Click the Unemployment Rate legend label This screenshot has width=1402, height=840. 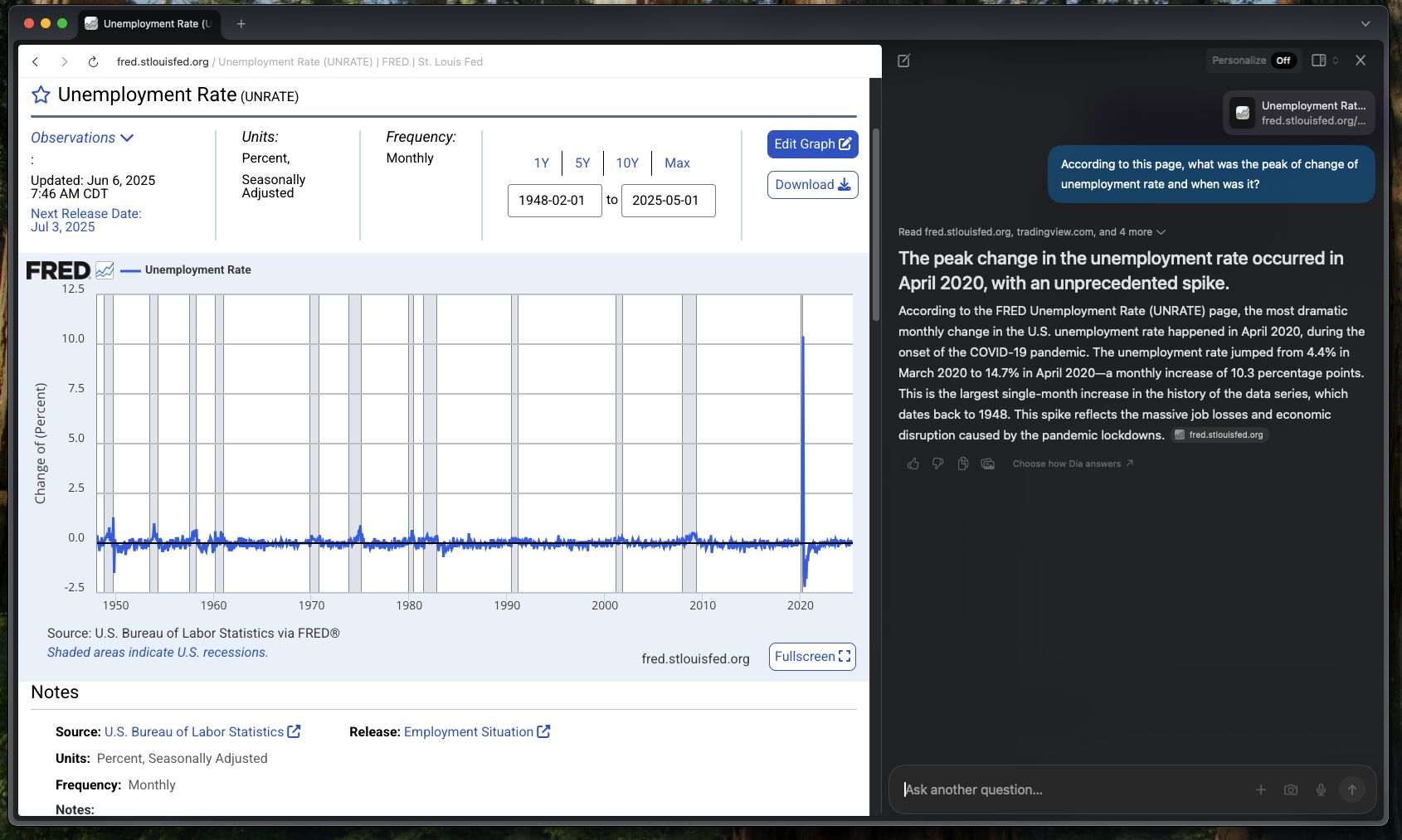pos(197,269)
